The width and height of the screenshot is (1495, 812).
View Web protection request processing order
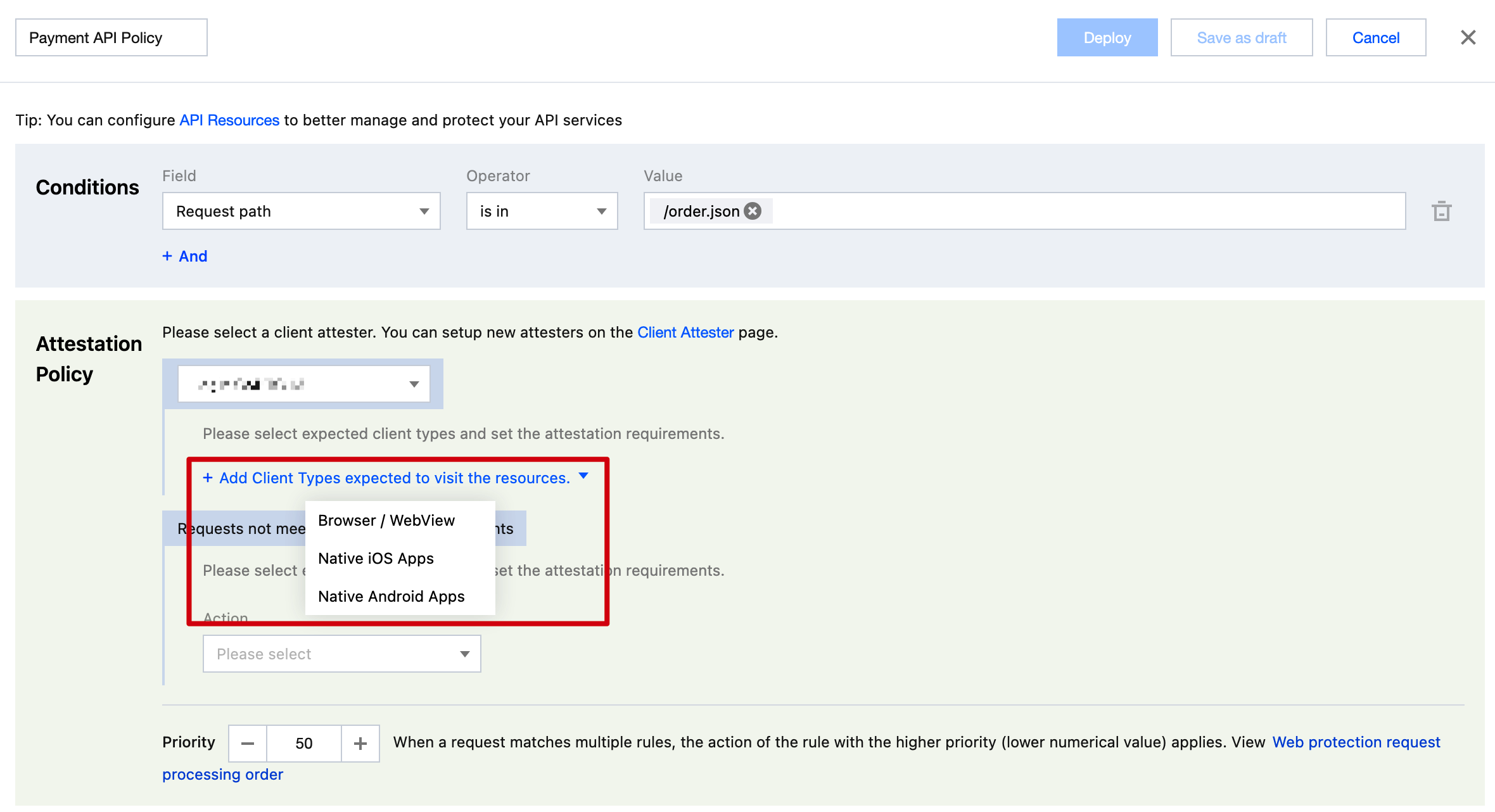pos(1356,742)
